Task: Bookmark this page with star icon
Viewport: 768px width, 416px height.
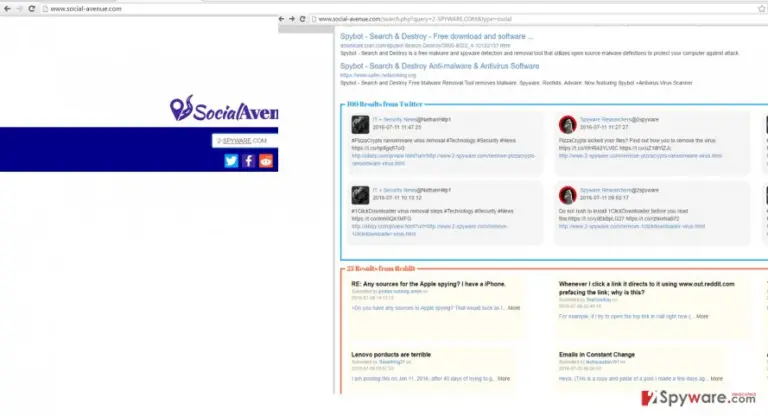Action: 762,8
